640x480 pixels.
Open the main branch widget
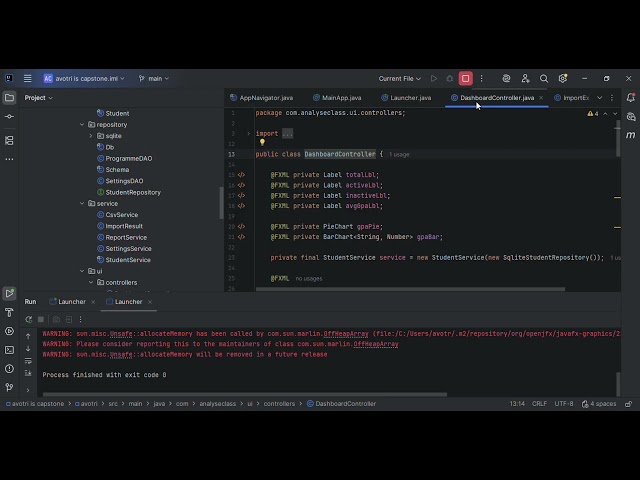pos(155,78)
